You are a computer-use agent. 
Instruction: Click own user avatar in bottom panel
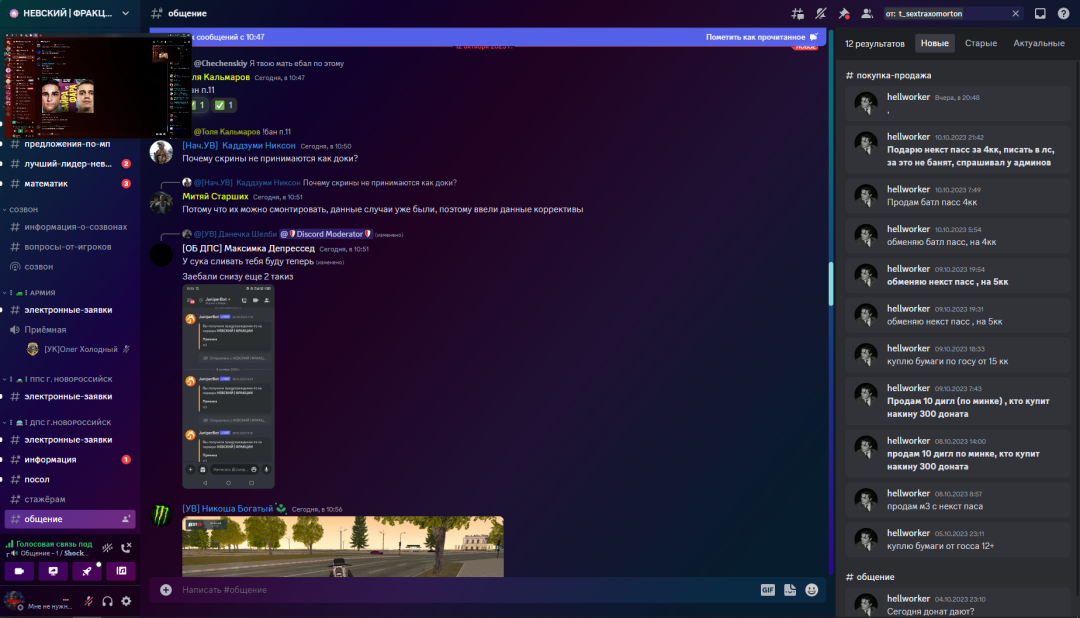point(14,601)
